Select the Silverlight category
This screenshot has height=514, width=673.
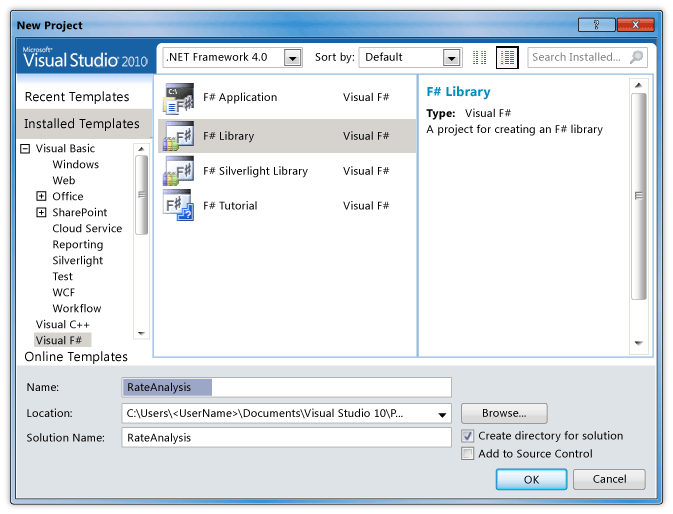(78, 261)
